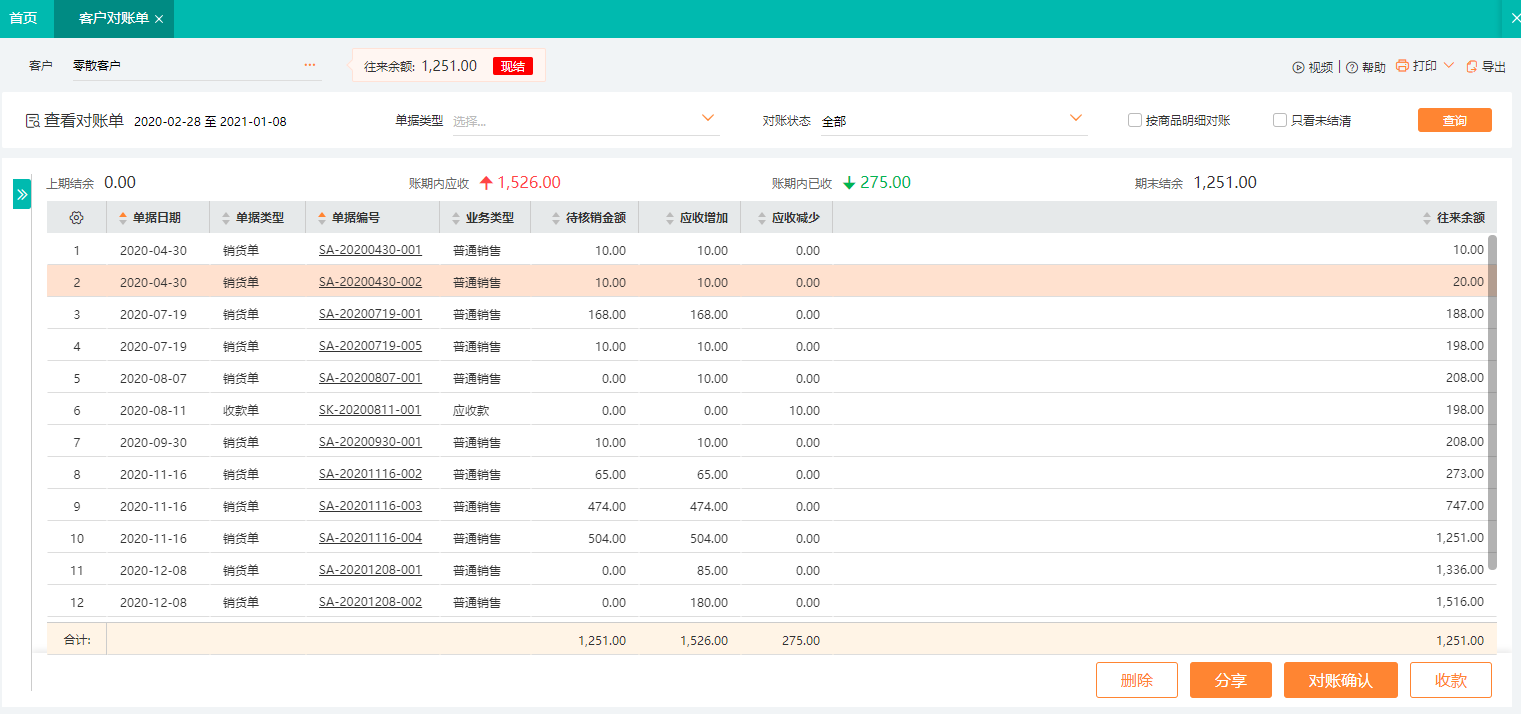
Task: Open document SA-20200807-001
Action: (x=370, y=378)
